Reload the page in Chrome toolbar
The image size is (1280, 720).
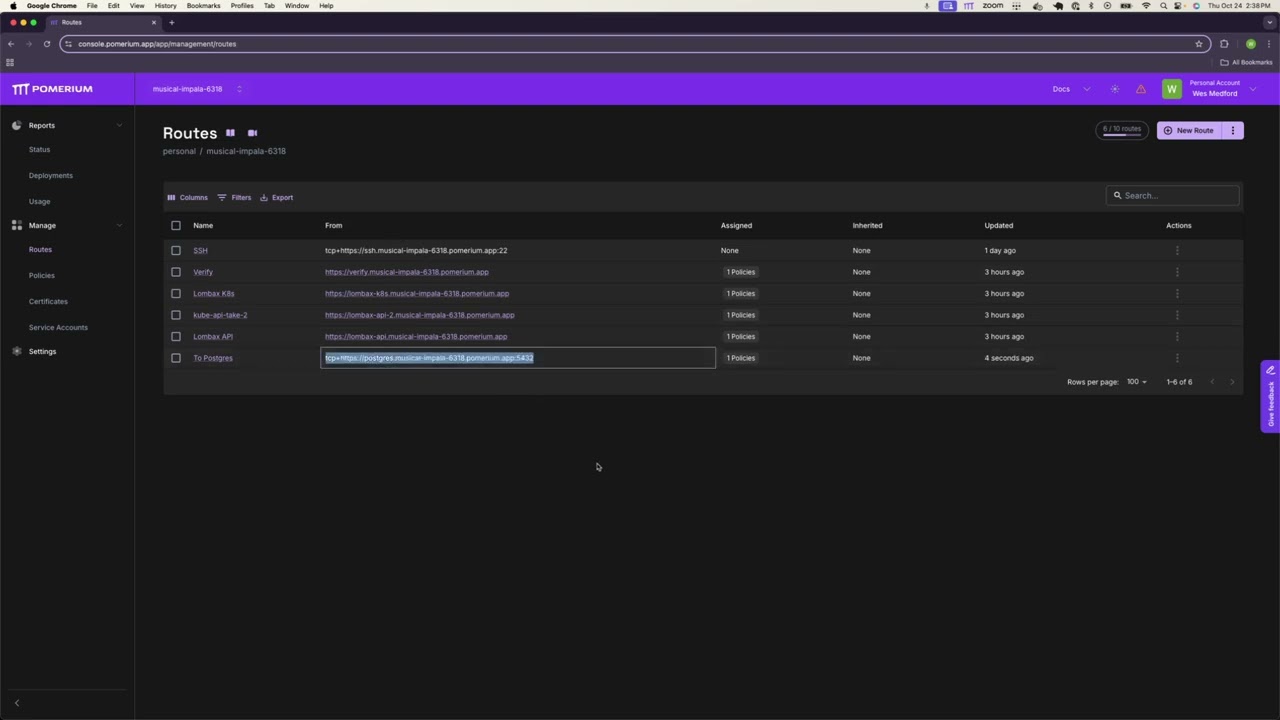tap(46, 44)
